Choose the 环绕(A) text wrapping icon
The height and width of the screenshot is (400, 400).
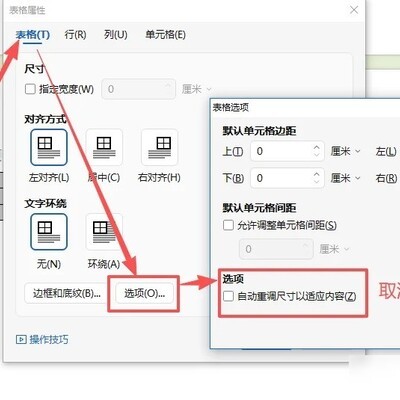pos(104,232)
